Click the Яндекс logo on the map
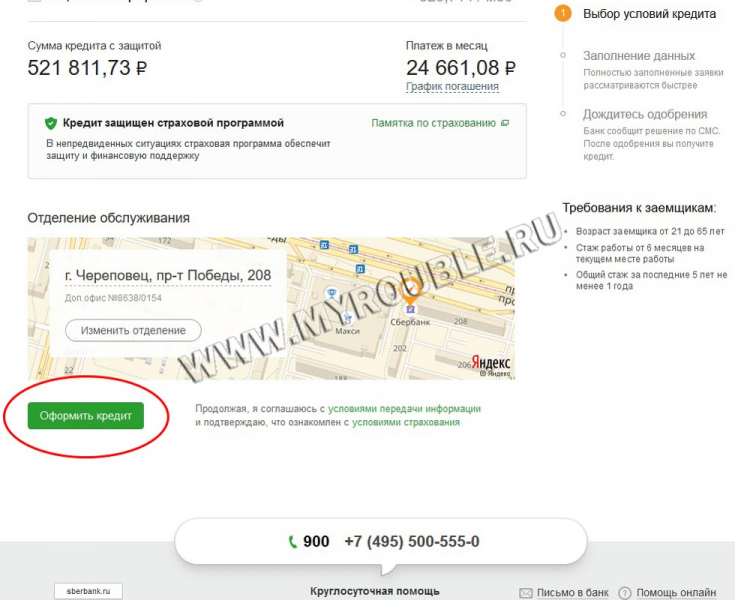 pos(491,363)
